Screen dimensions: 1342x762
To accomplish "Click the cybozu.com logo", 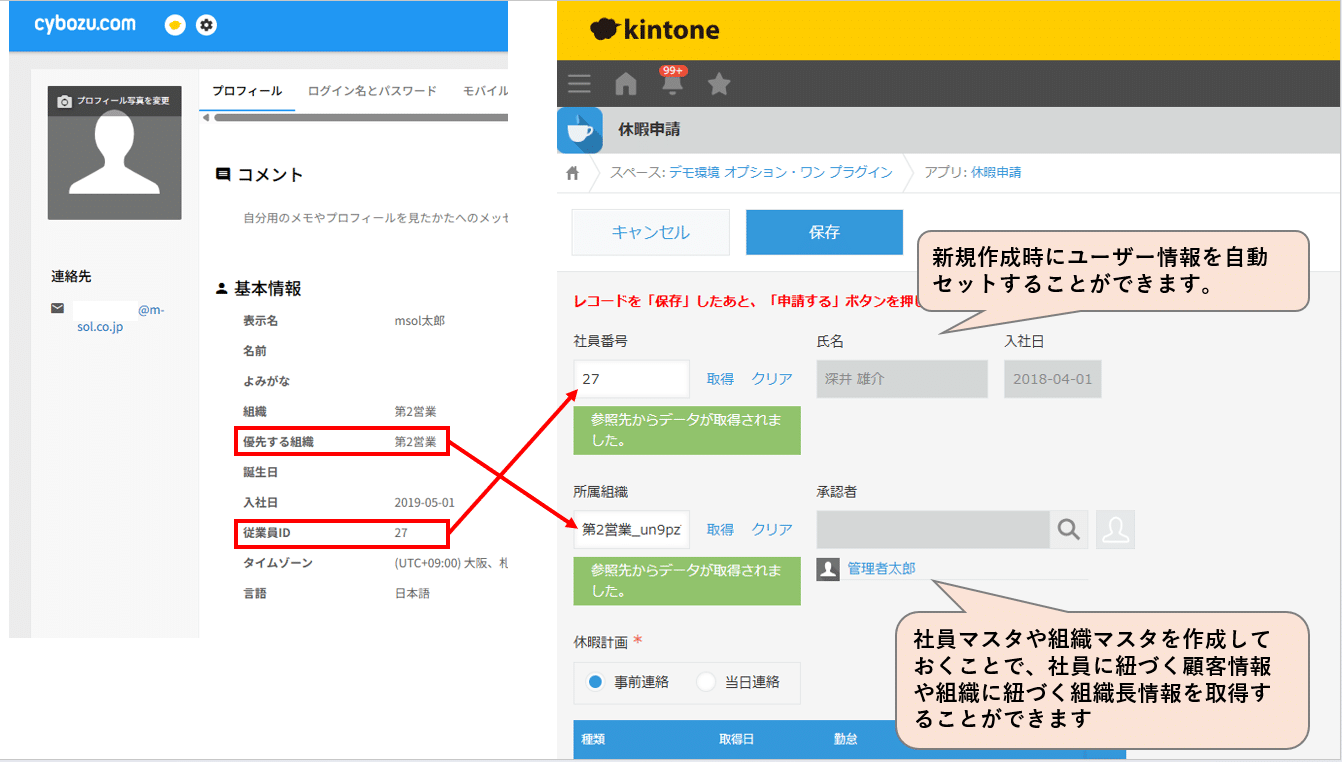I will point(85,24).
